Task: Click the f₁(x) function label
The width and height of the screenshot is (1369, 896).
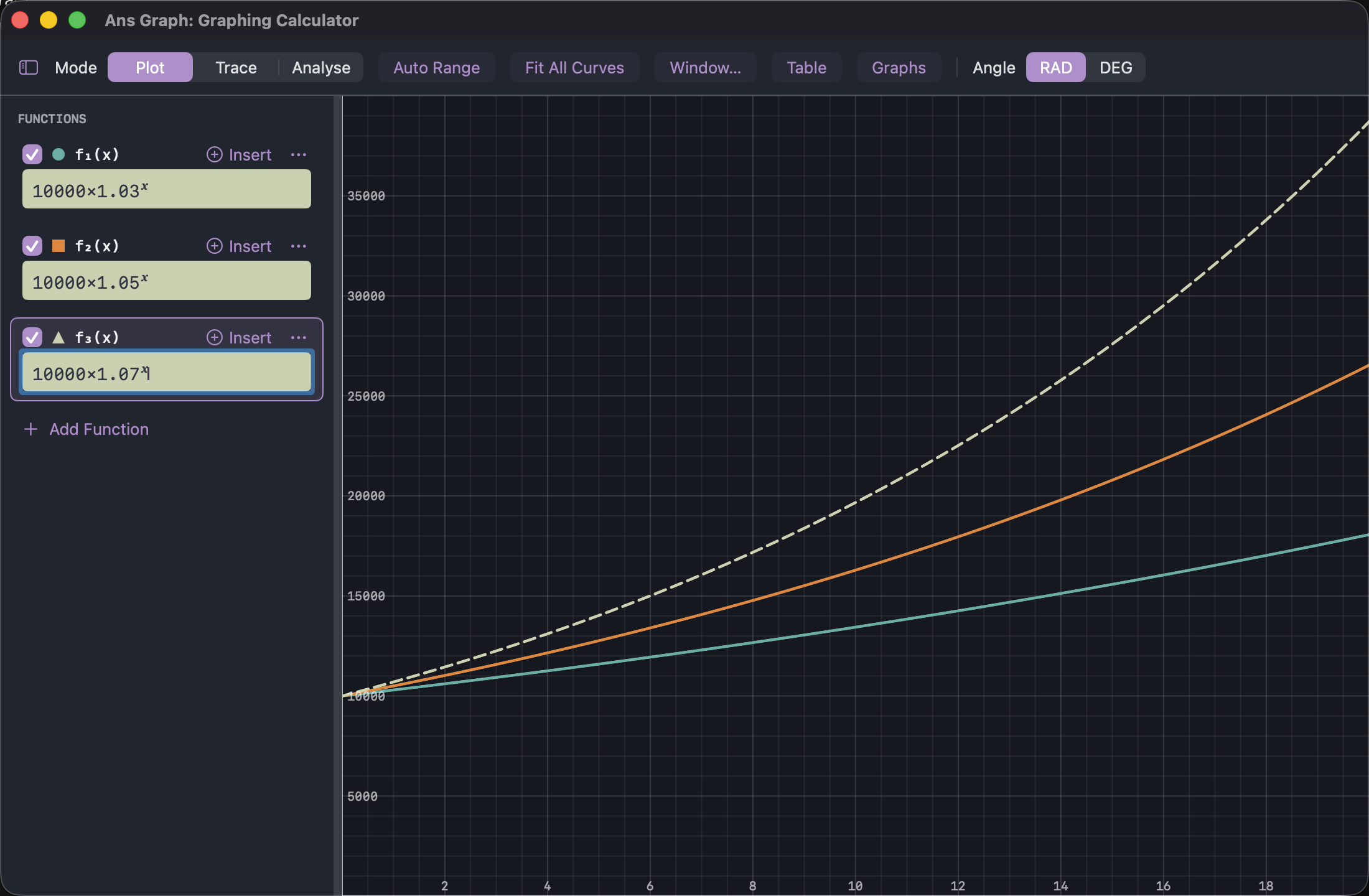Action: (x=97, y=154)
